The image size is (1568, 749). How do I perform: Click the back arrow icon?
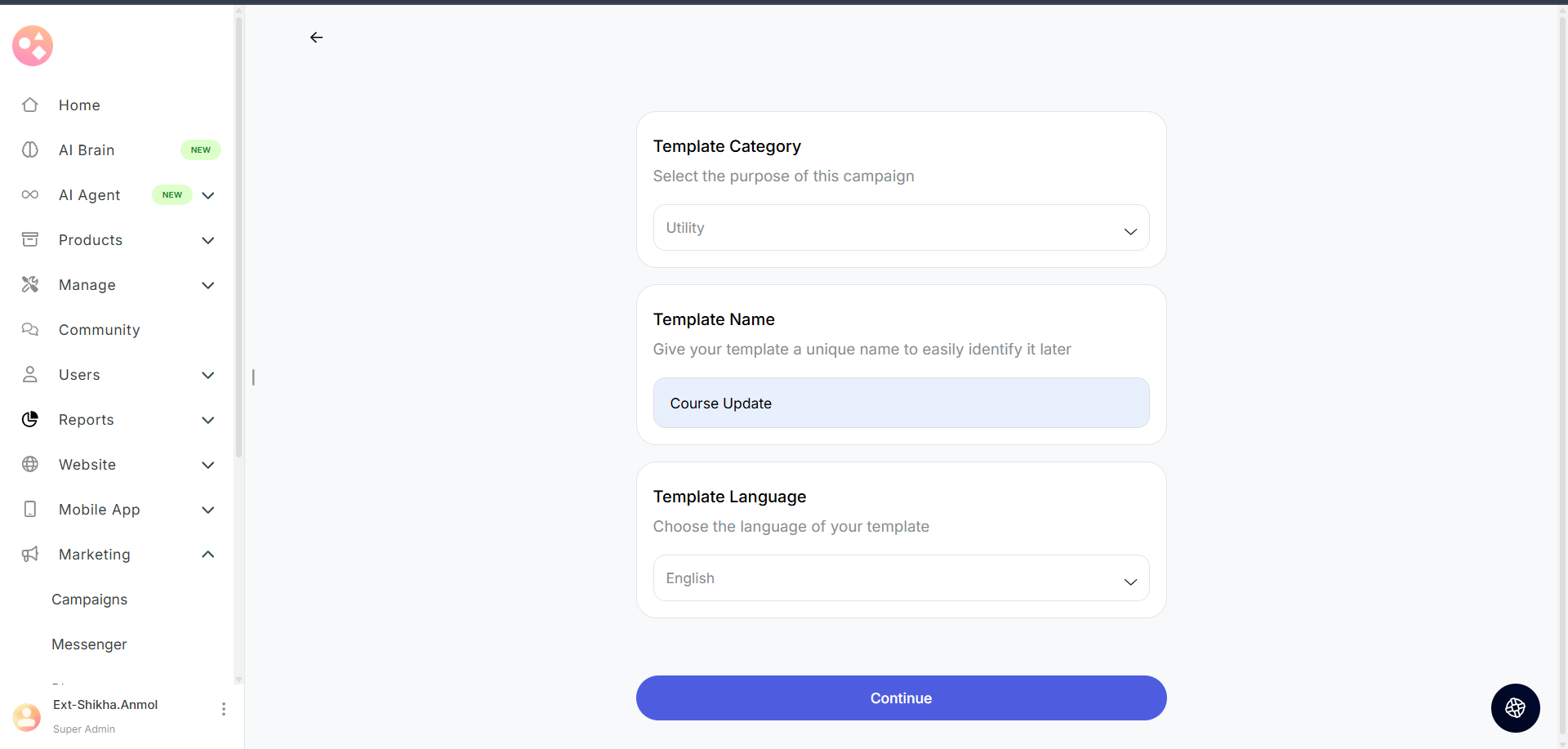pyautogui.click(x=316, y=38)
